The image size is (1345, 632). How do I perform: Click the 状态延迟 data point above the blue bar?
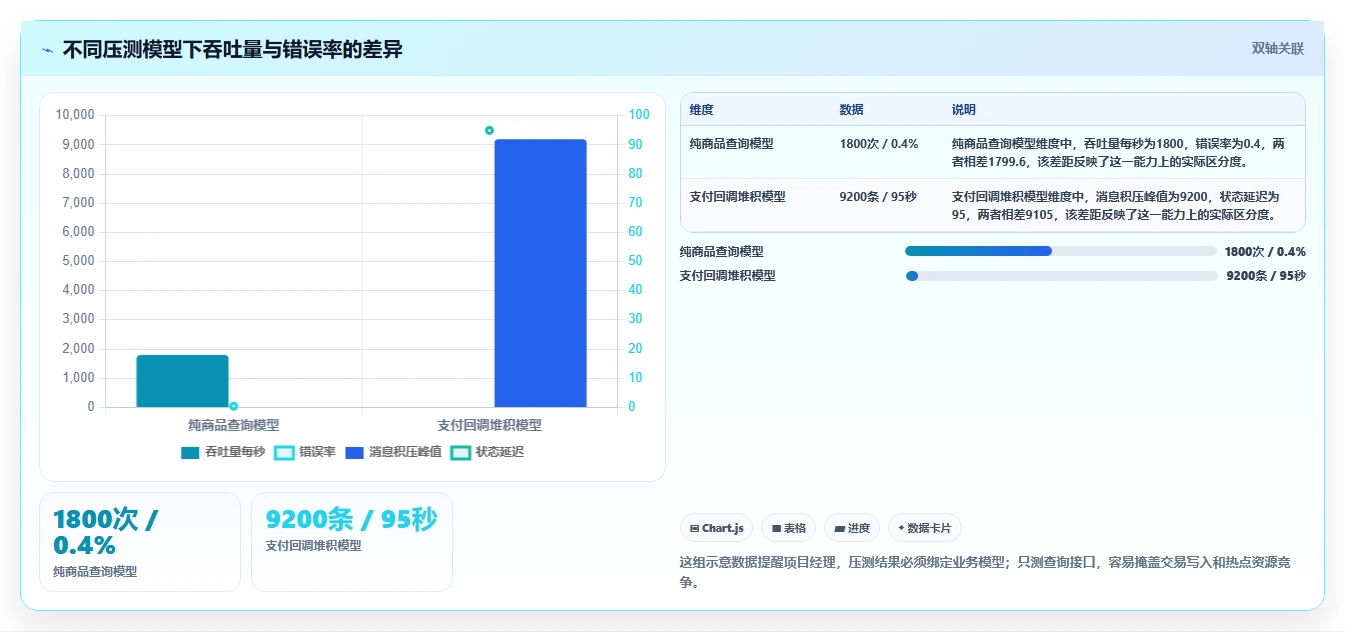tap(489, 130)
